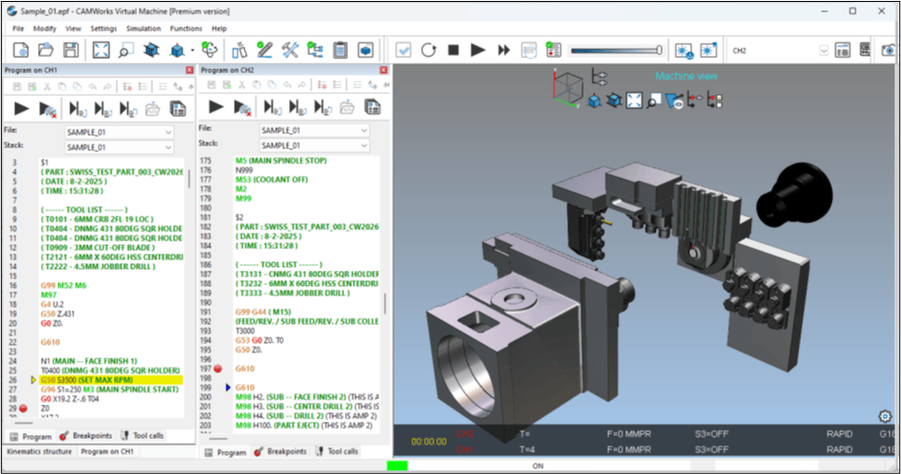901x474 pixels.
Task: Open the Modify menu
Action: coord(44,28)
